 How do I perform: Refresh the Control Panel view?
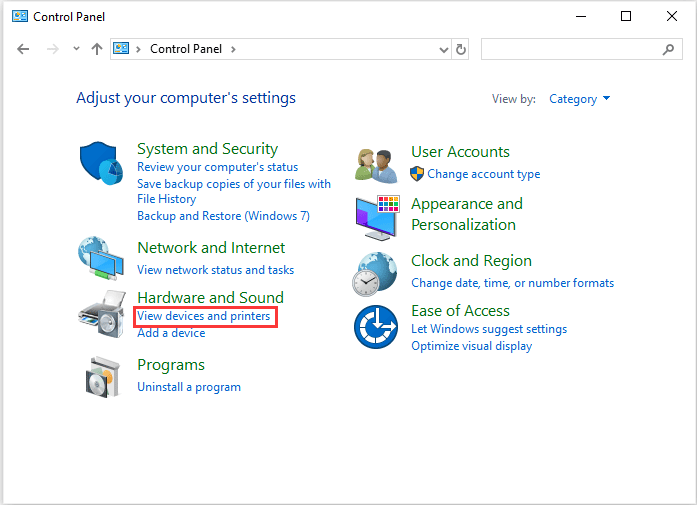point(461,49)
